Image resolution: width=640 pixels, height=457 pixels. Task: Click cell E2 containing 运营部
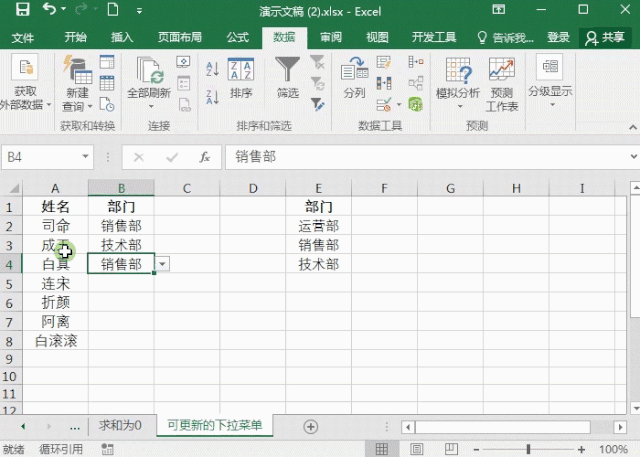(x=318, y=226)
